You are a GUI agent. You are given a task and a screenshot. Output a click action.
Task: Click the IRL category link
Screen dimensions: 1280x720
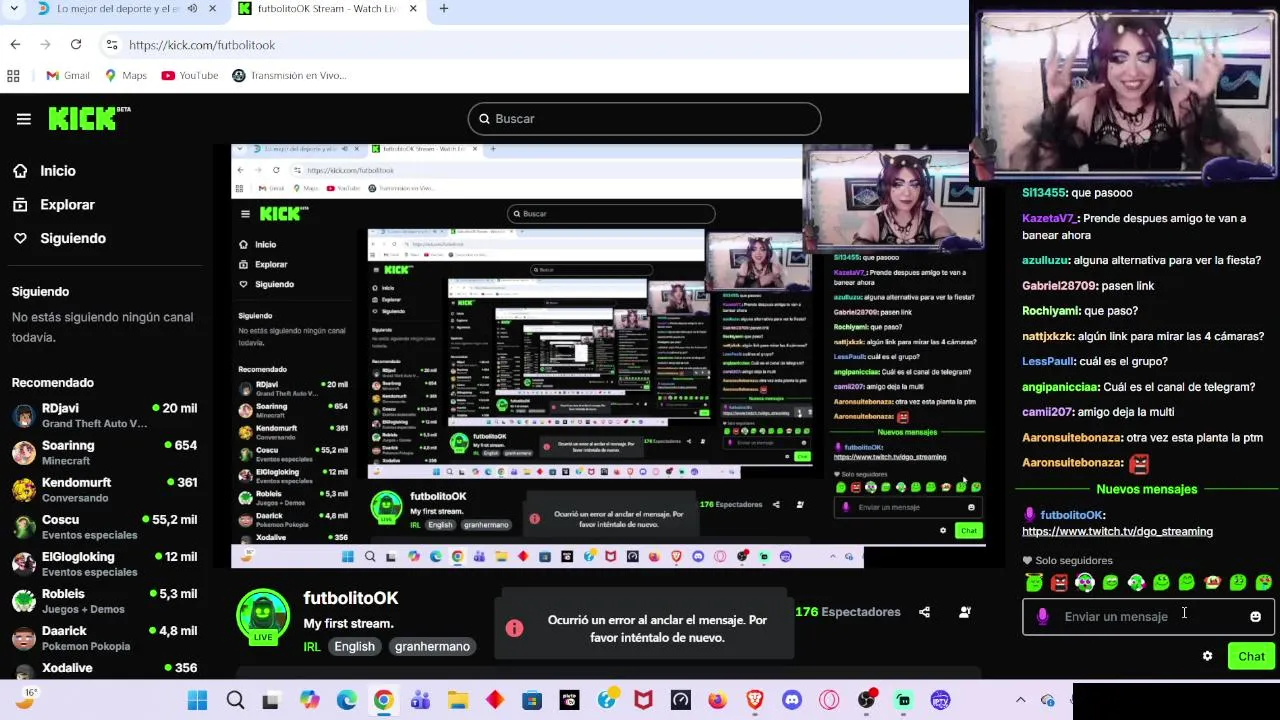(x=312, y=647)
